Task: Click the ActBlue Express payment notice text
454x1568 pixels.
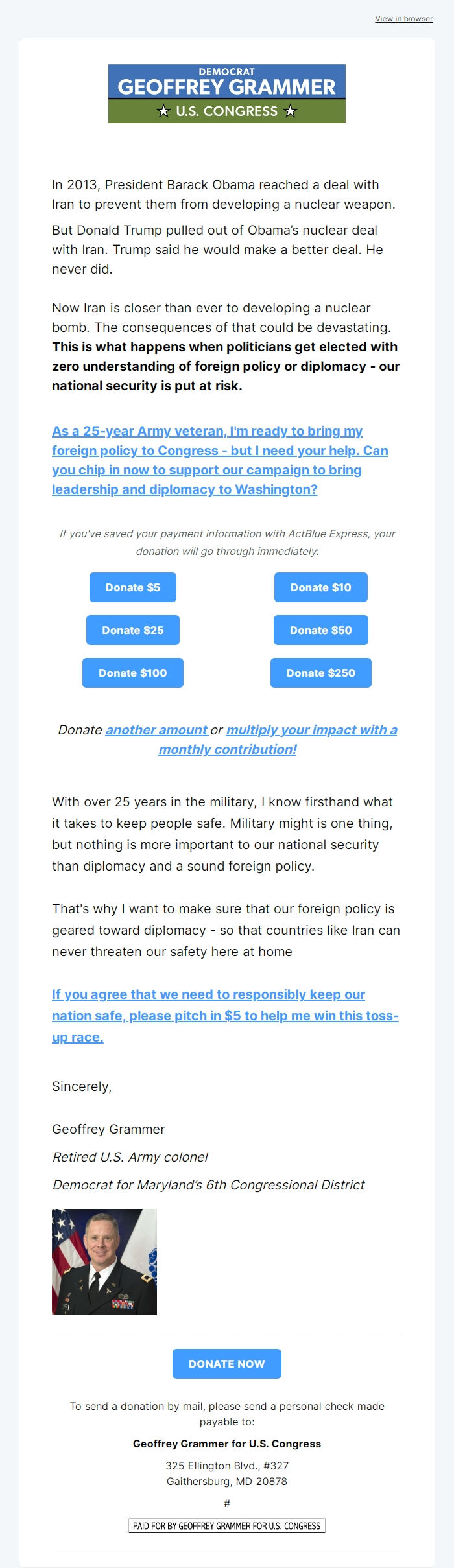Action: (x=226, y=542)
